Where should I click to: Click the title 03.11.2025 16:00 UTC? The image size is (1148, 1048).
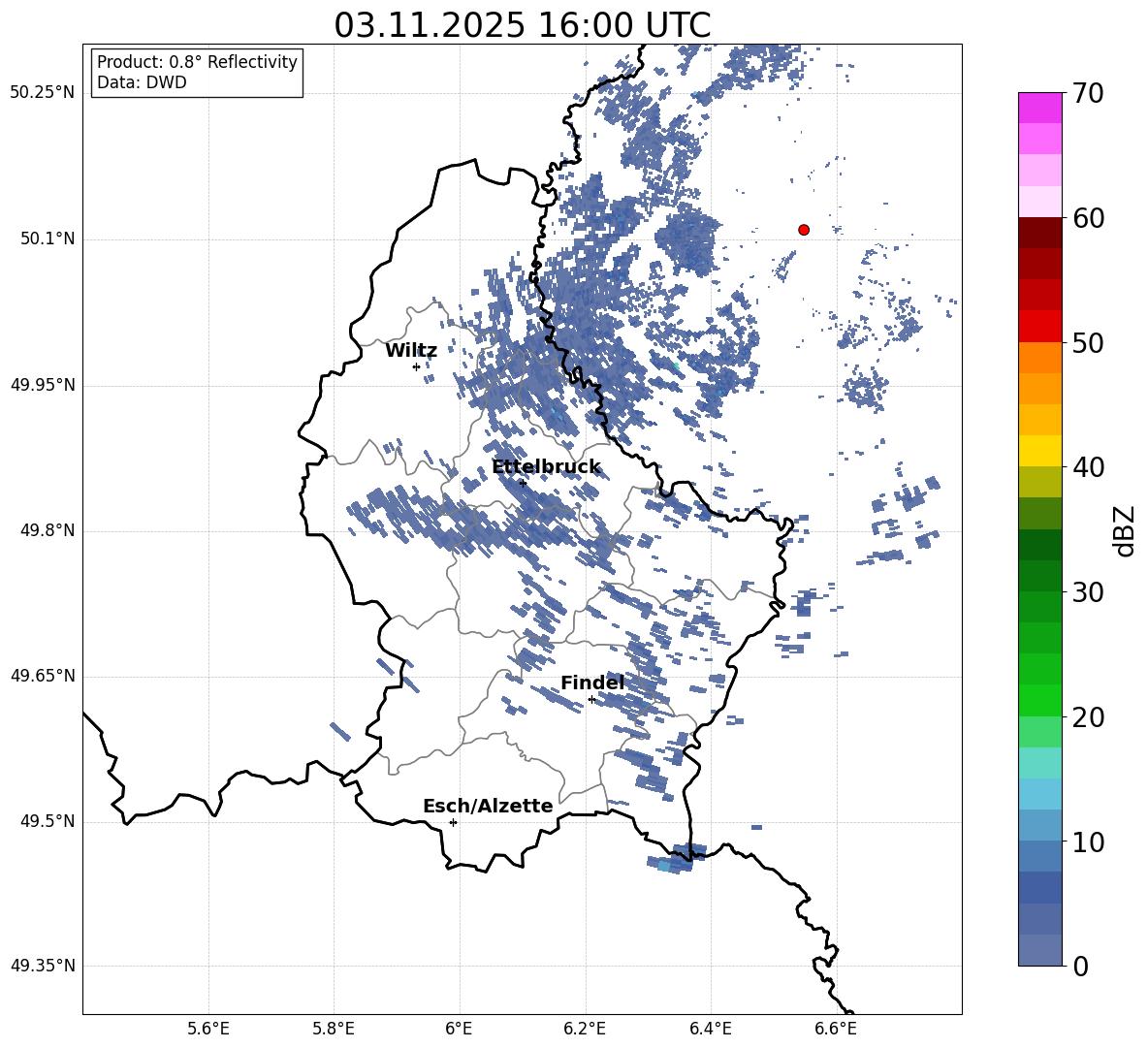[522, 25]
